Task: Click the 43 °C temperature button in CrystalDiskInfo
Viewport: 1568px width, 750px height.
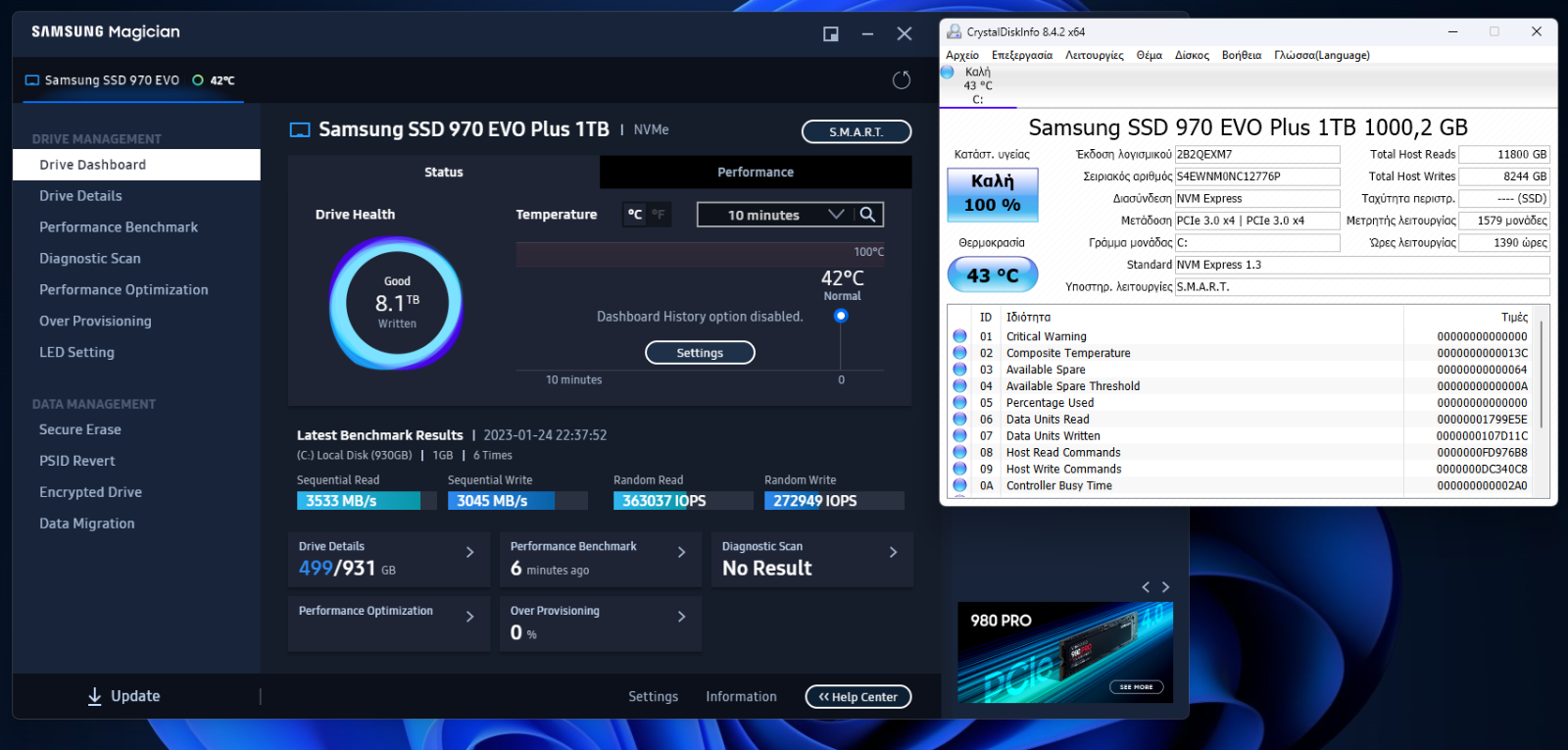Action: click(x=993, y=275)
